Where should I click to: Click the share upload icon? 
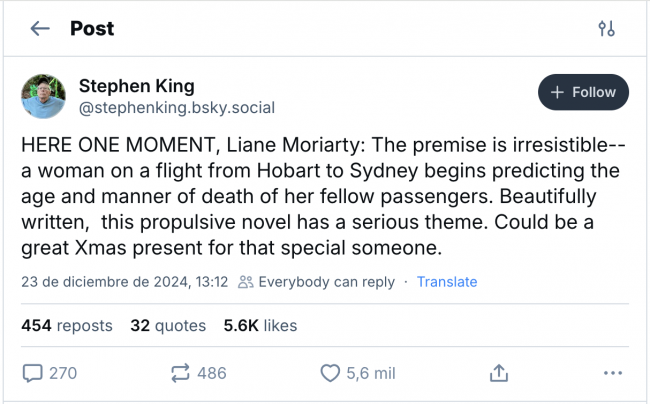pos(497,373)
